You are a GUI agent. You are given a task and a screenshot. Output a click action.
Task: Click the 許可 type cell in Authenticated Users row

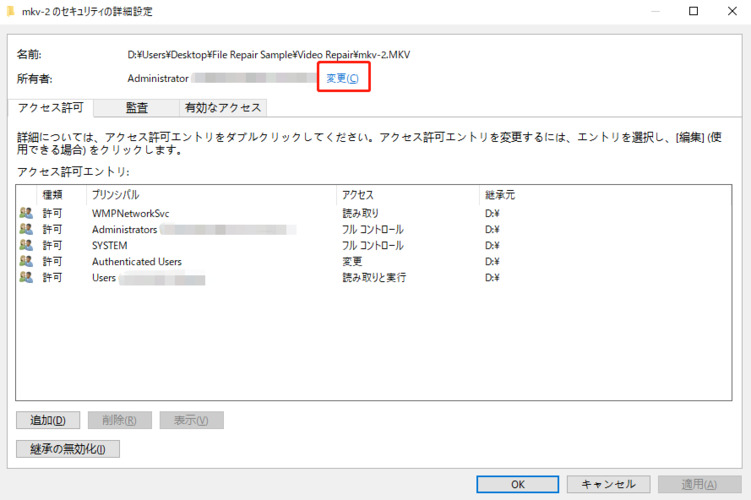(52, 261)
